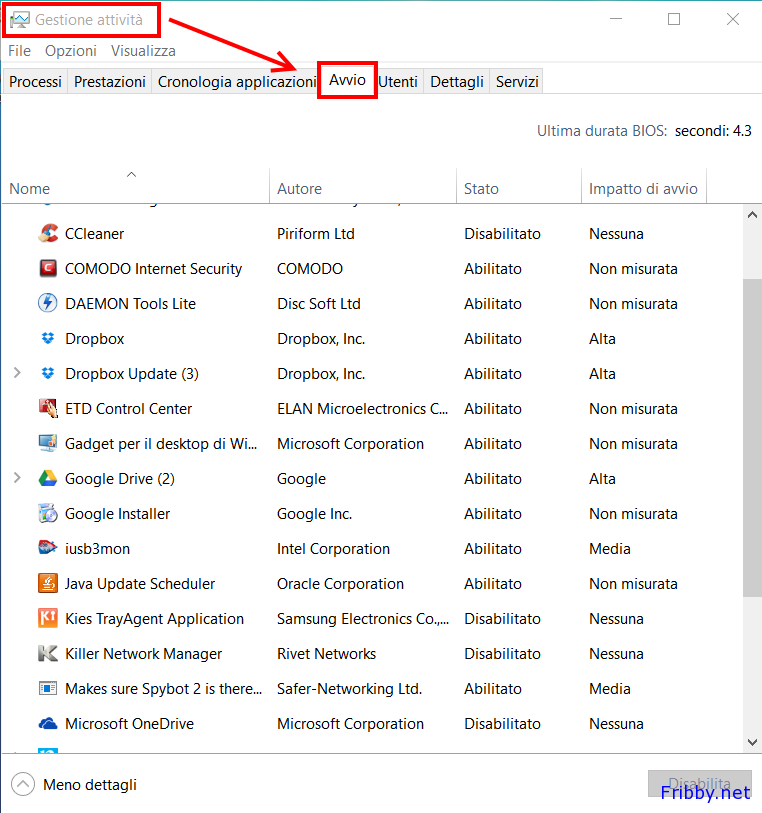Sort by Impatto di avvio column header
762x813 pixels.
pos(643,188)
